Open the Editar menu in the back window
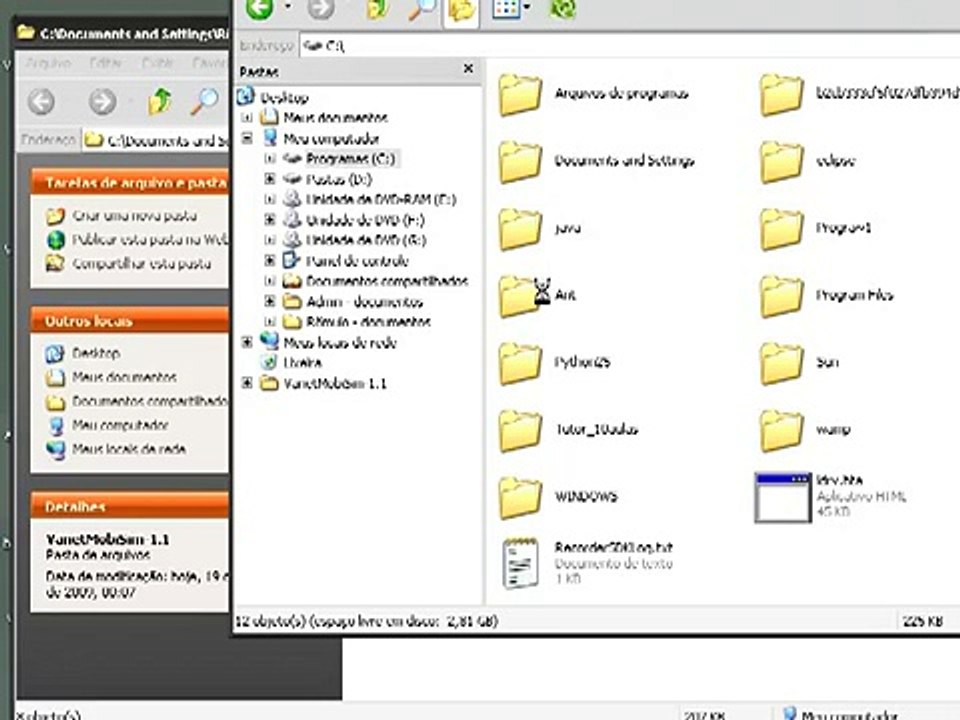This screenshot has height=720, width=960. coord(105,63)
